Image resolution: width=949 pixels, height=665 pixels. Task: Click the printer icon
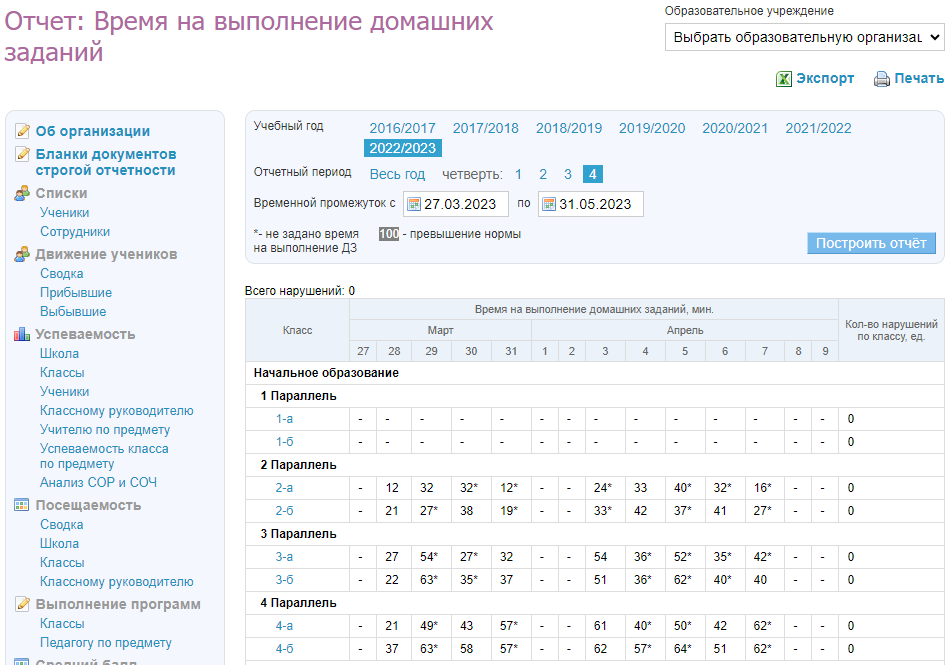point(881,79)
